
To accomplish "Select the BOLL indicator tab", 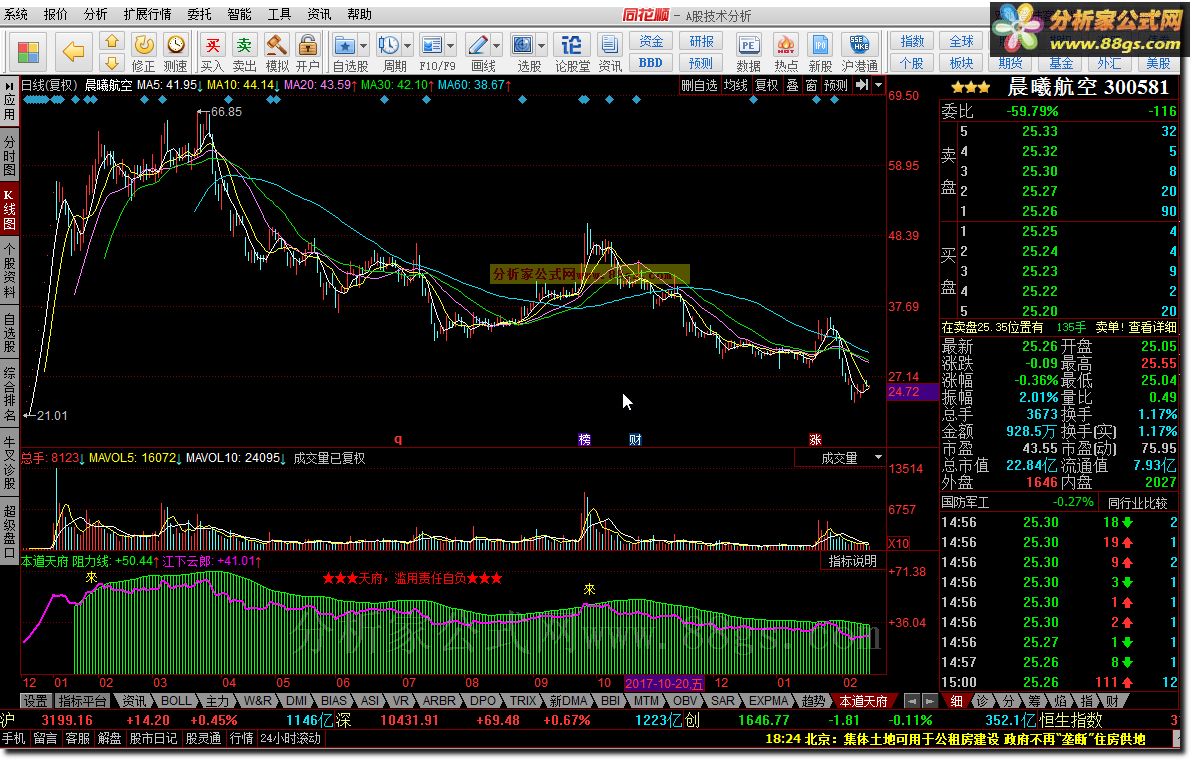I will [176, 701].
